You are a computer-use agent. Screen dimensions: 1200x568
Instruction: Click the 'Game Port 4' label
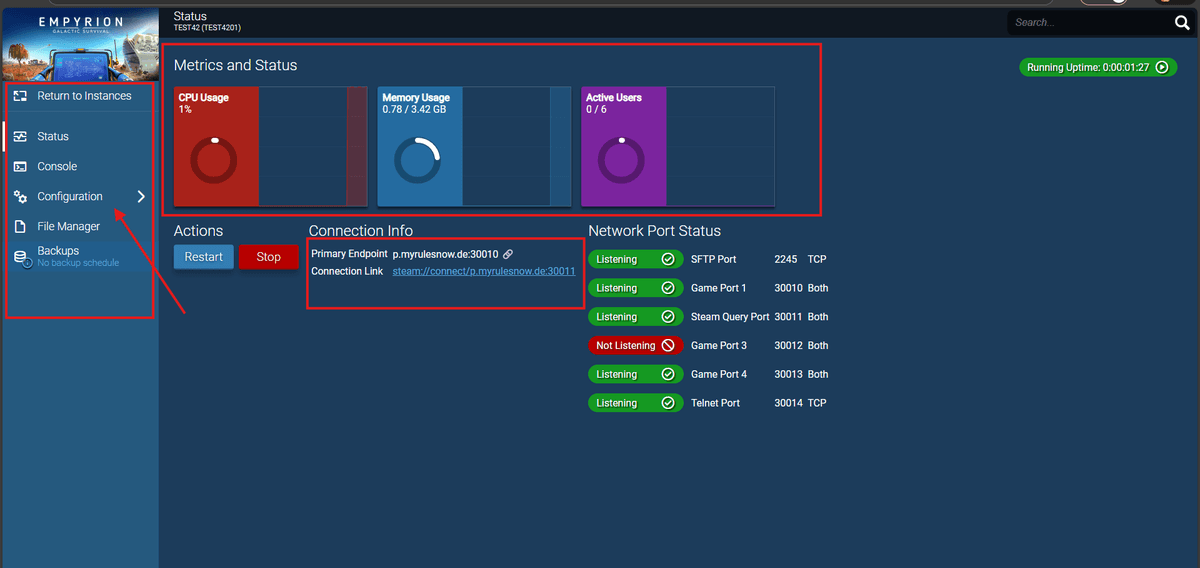coord(719,374)
